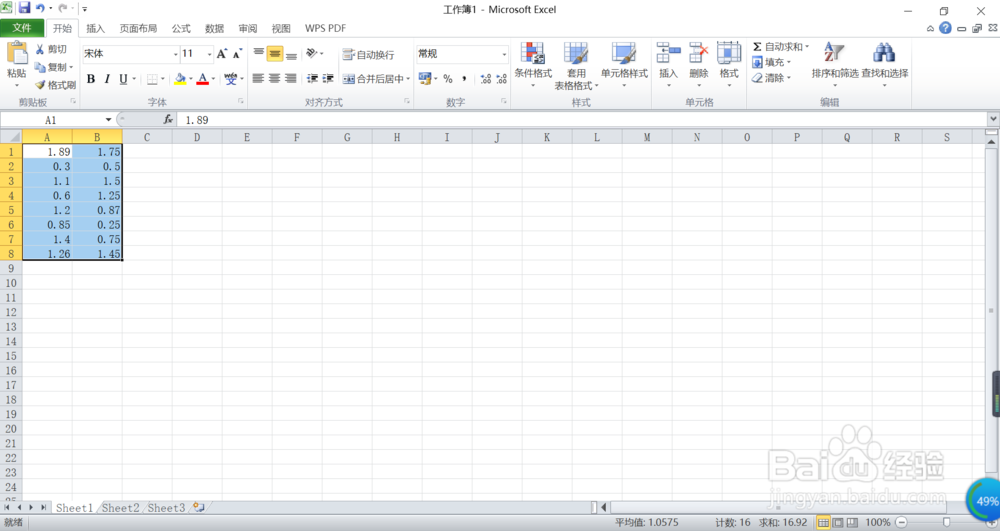The width and height of the screenshot is (1000, 531).
Task: Switch to Insert (插入) ribbon tab
Action: [x=95, y=28]
